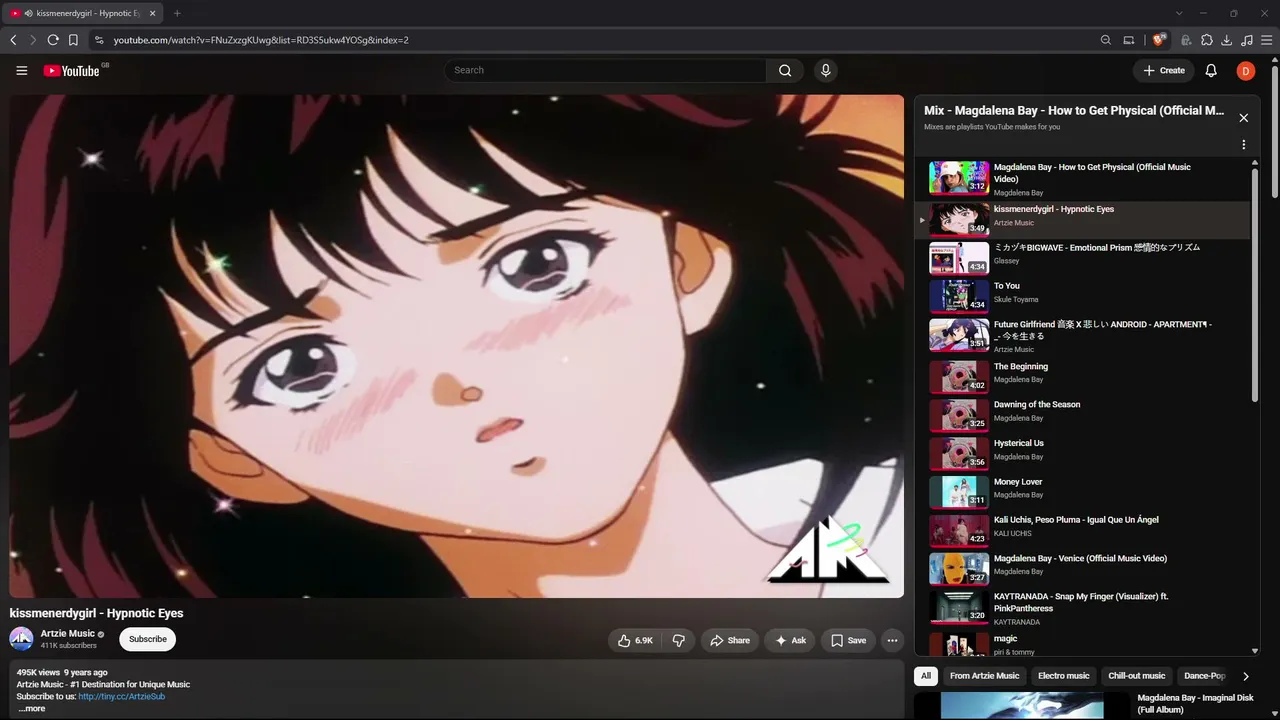Subscribe to Artzie Music
Screen dimensions: 1280x720
click(x=148, y=639)
